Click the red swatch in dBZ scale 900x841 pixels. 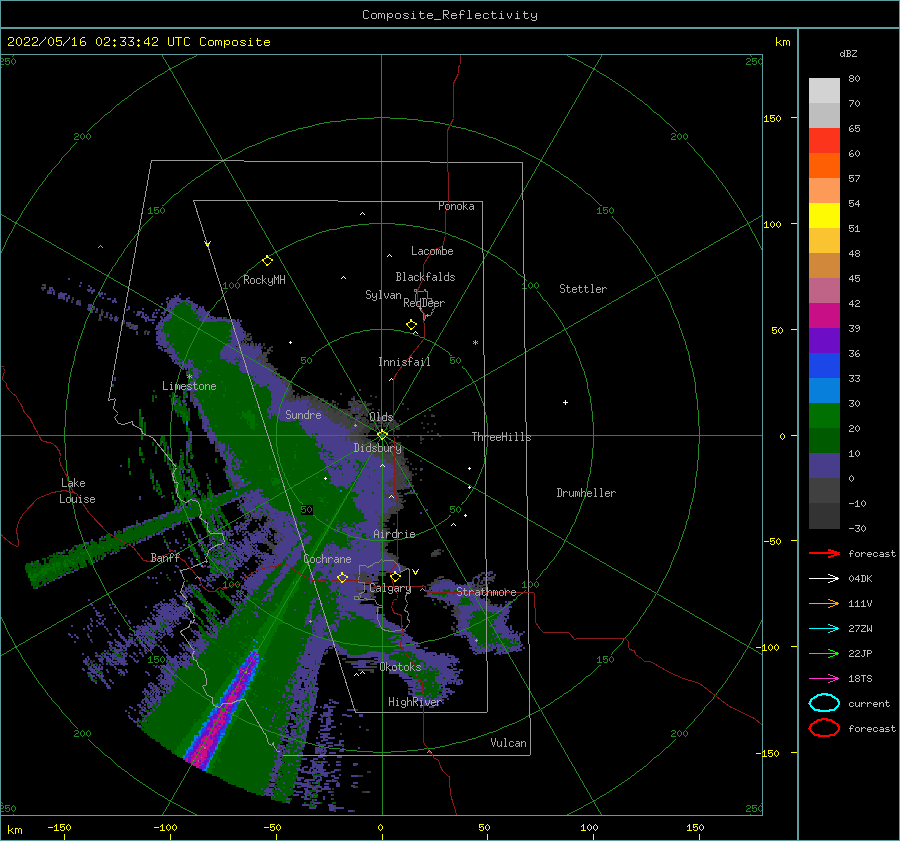point(824,141)
